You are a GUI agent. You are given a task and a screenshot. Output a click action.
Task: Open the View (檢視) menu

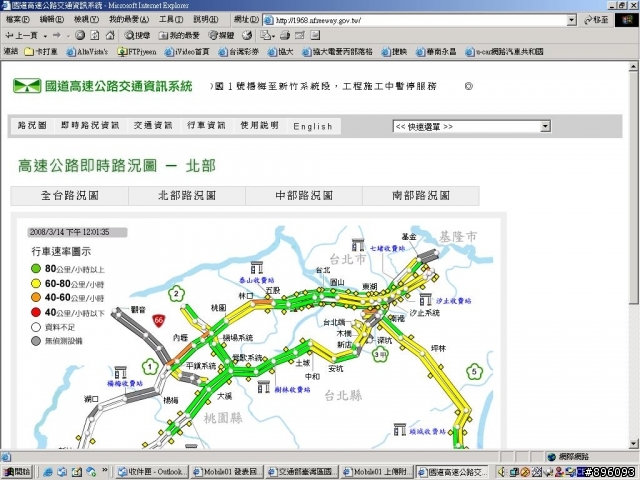pyautogui.click(x=86, y=19)
